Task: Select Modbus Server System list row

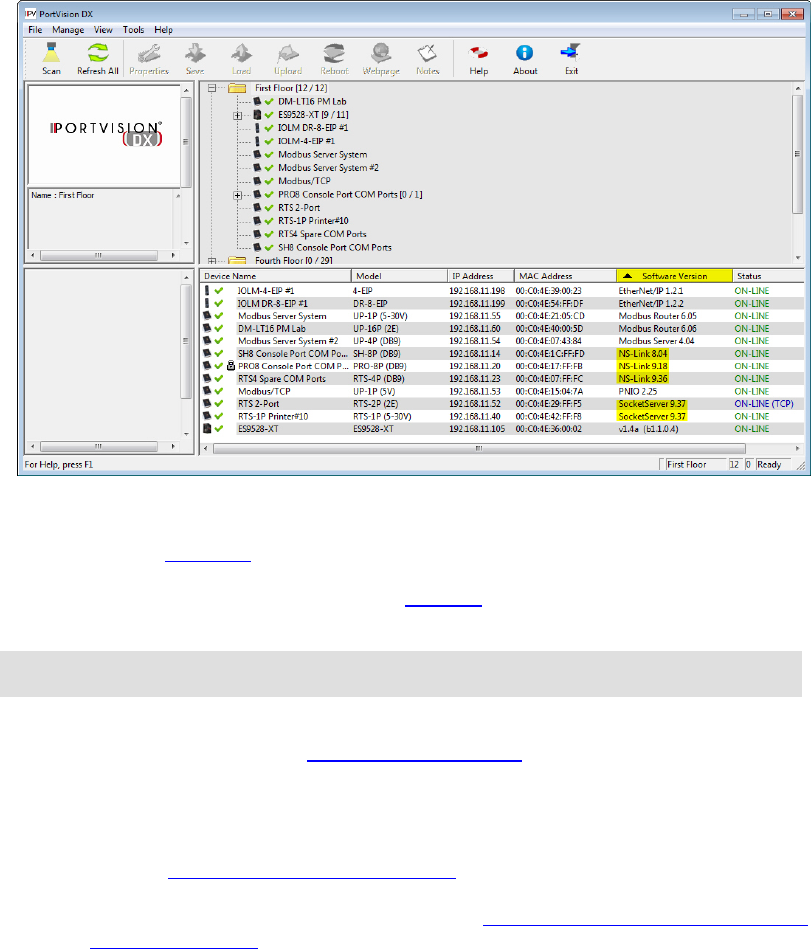Action: click(502, 316)
